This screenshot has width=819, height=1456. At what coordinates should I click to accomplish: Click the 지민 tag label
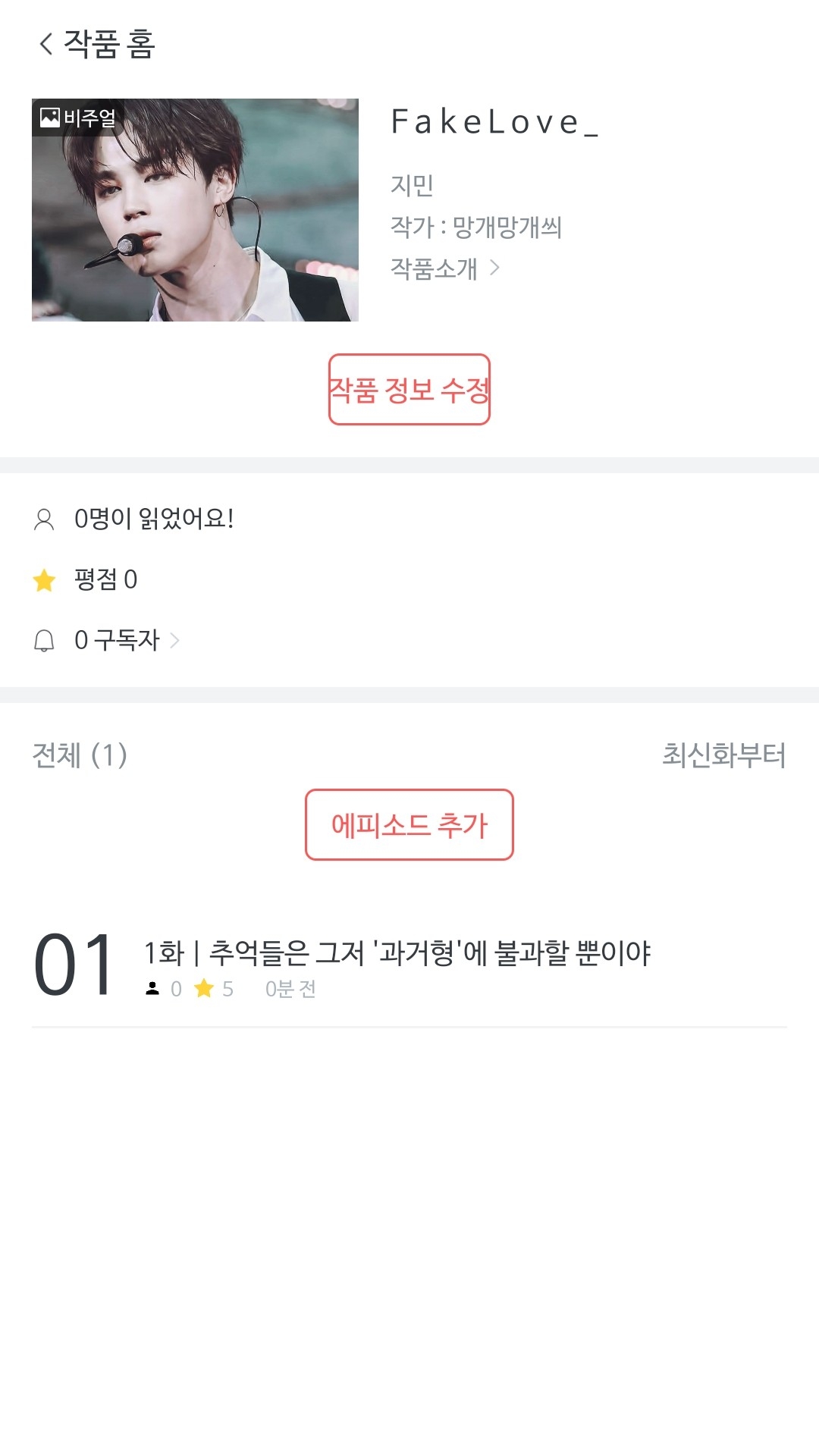(x=412, y=185)
